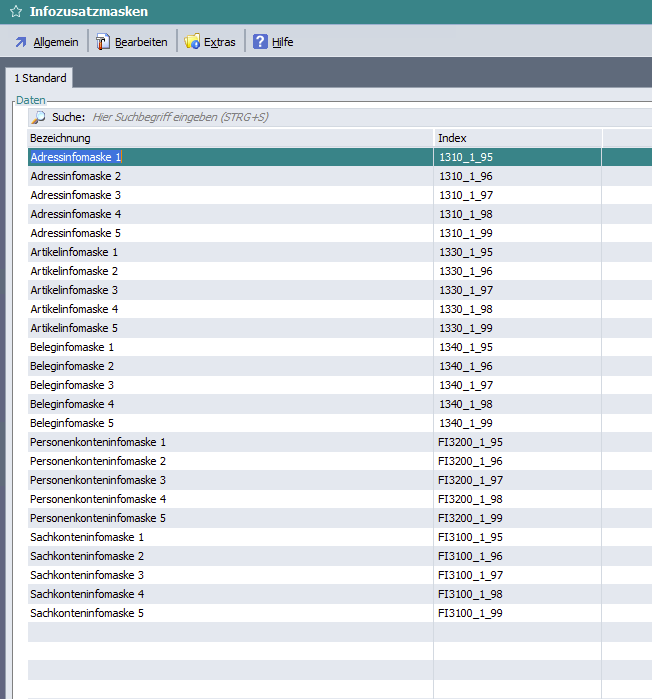Sort by the Index column header
652x699 pixels.
click(x=517, y=137)
